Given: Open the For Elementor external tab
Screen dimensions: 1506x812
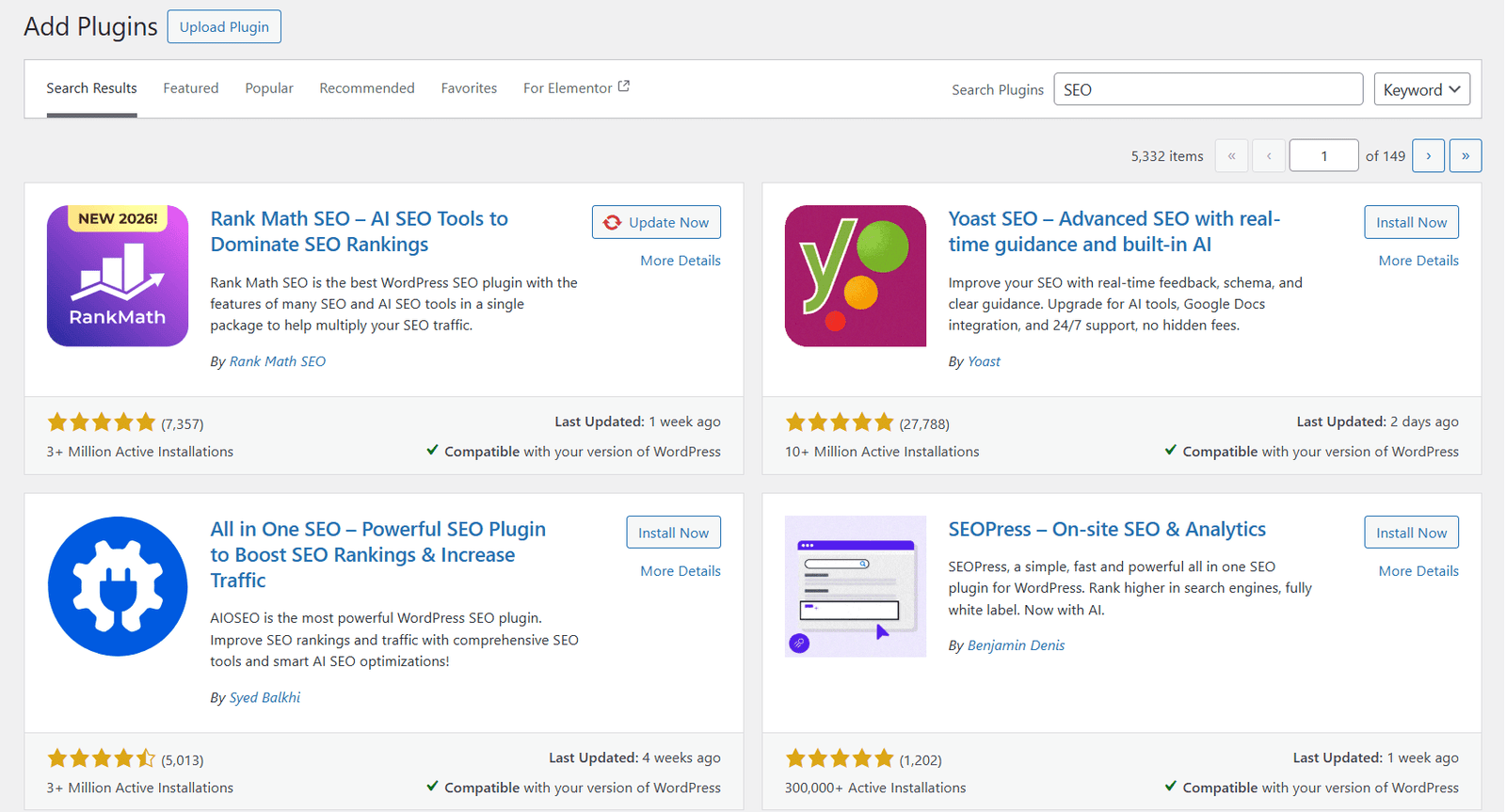Looking at the screenshot, I should point(576,88).
